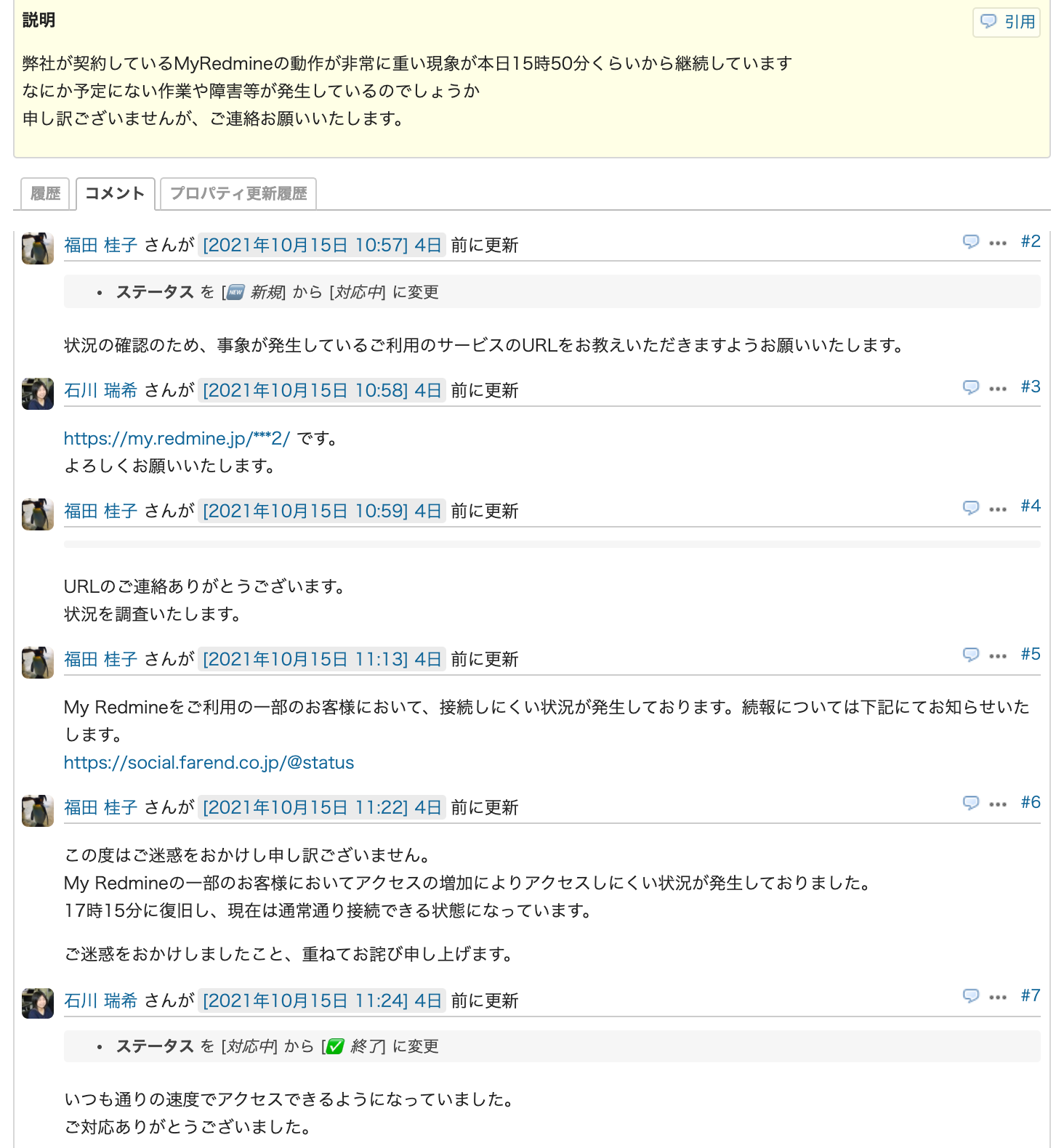Open the three-dot actions menu on comment #4
This screenshot has width=1064, height=1148.
[x=998, y=509]
